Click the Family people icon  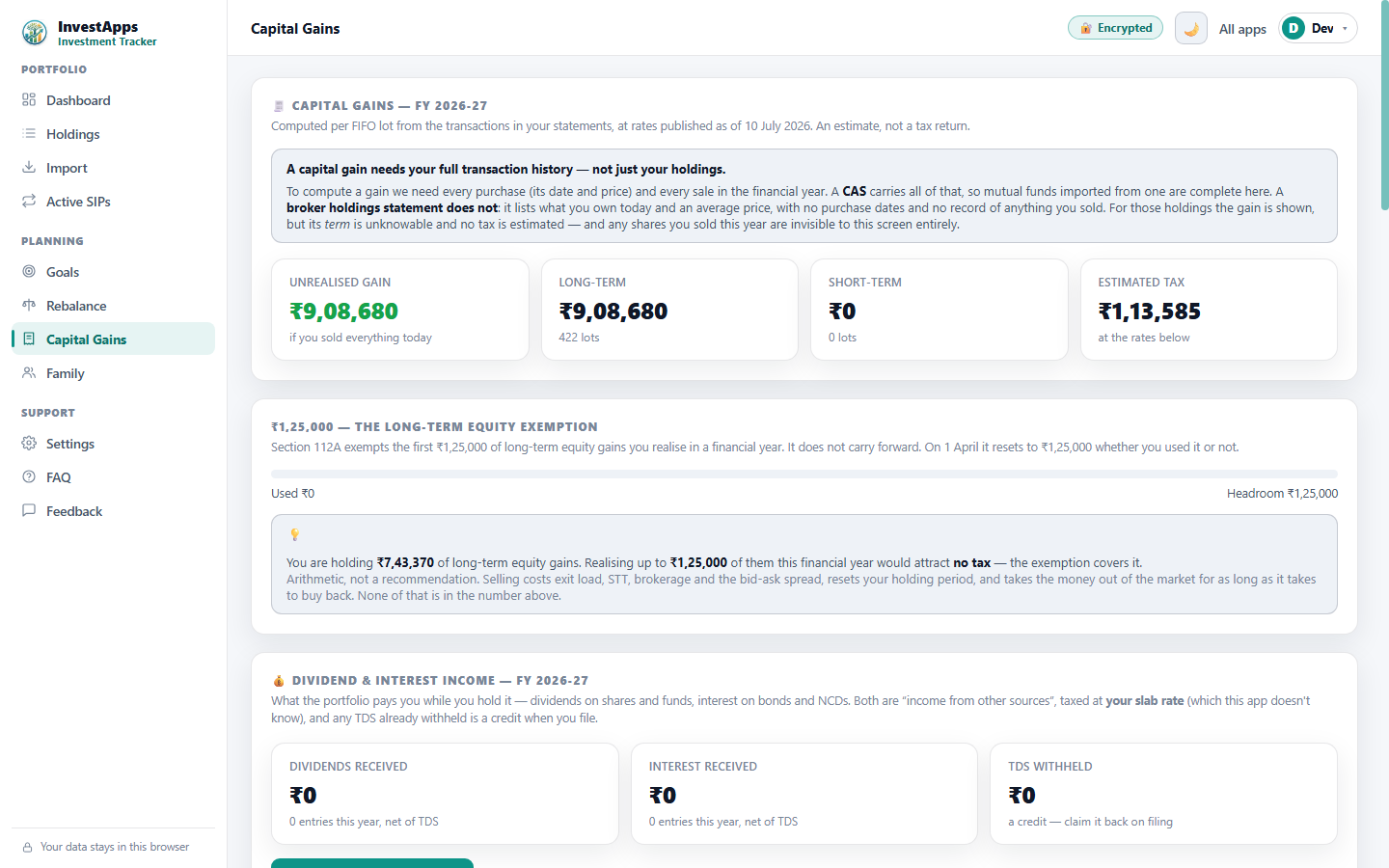(x=29, y=372)
